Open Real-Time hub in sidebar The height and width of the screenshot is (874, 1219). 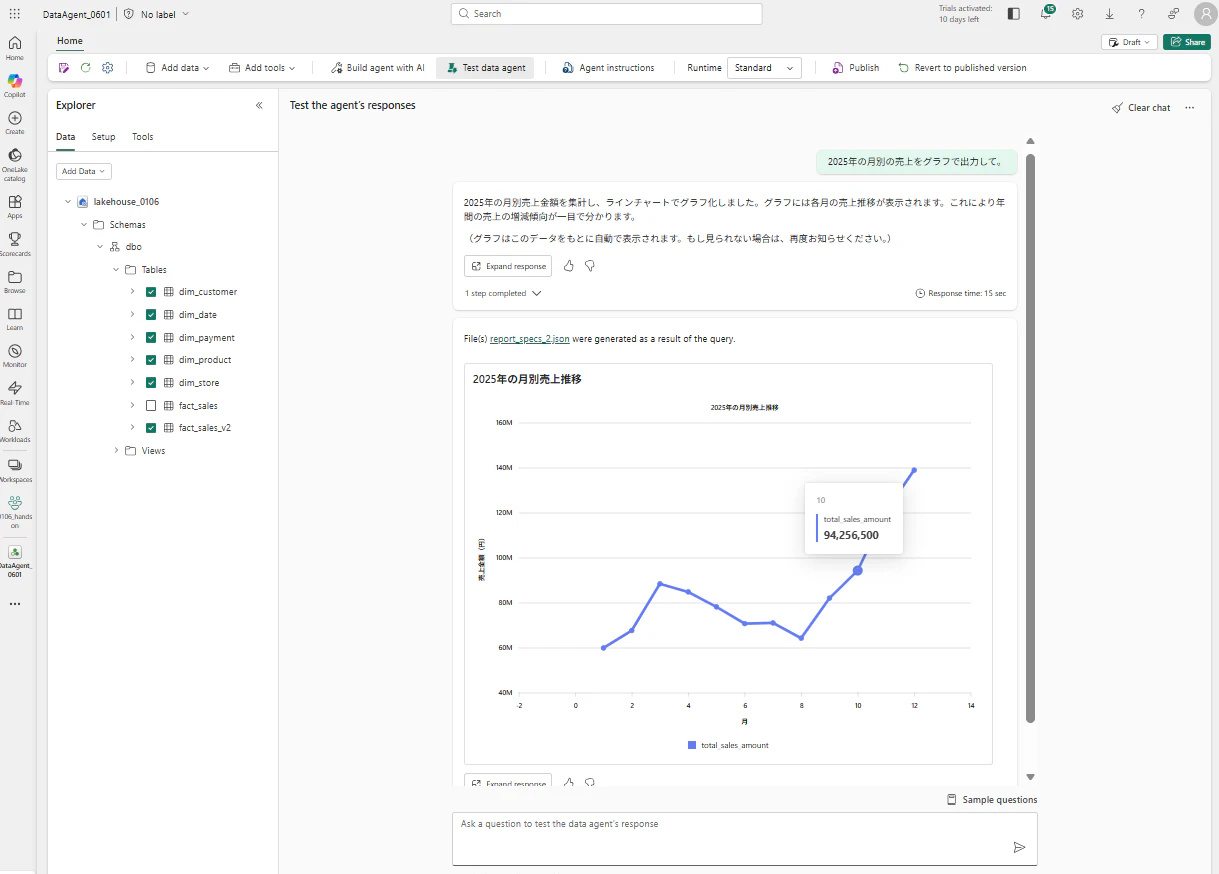[15, 394]
